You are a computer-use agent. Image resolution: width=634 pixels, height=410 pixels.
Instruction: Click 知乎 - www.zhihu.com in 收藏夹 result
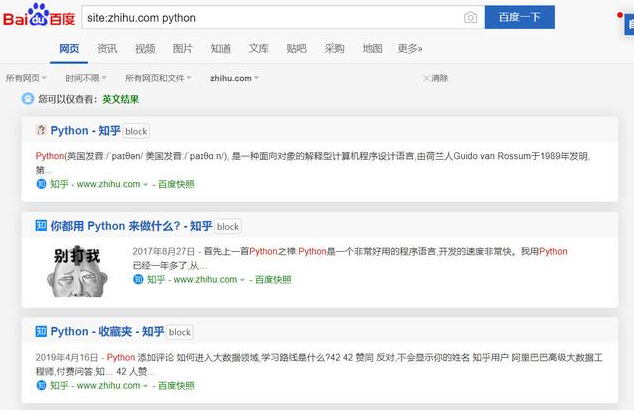point(95,385)
